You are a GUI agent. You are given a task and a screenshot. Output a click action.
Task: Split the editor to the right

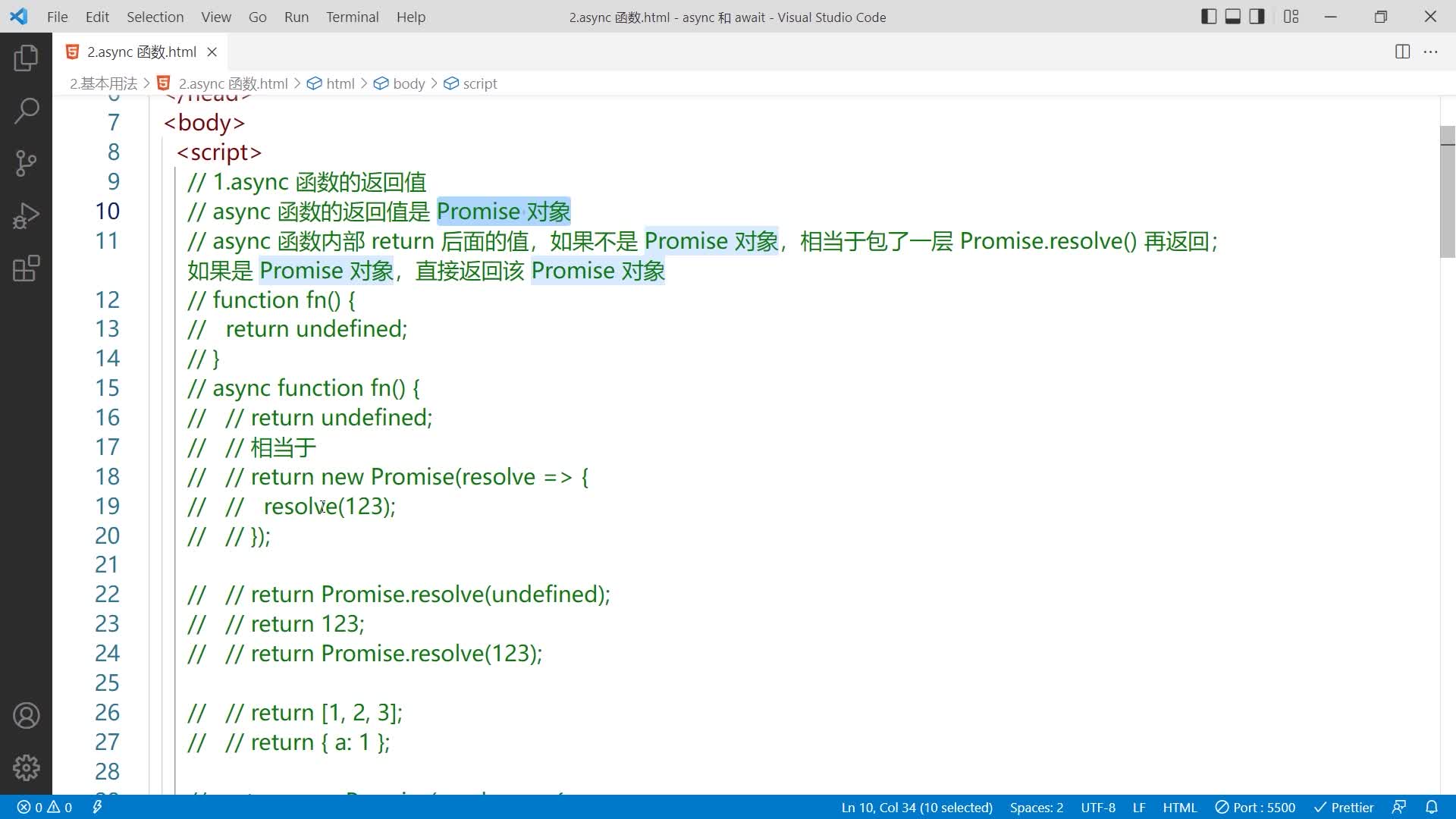pos(1402,52)
